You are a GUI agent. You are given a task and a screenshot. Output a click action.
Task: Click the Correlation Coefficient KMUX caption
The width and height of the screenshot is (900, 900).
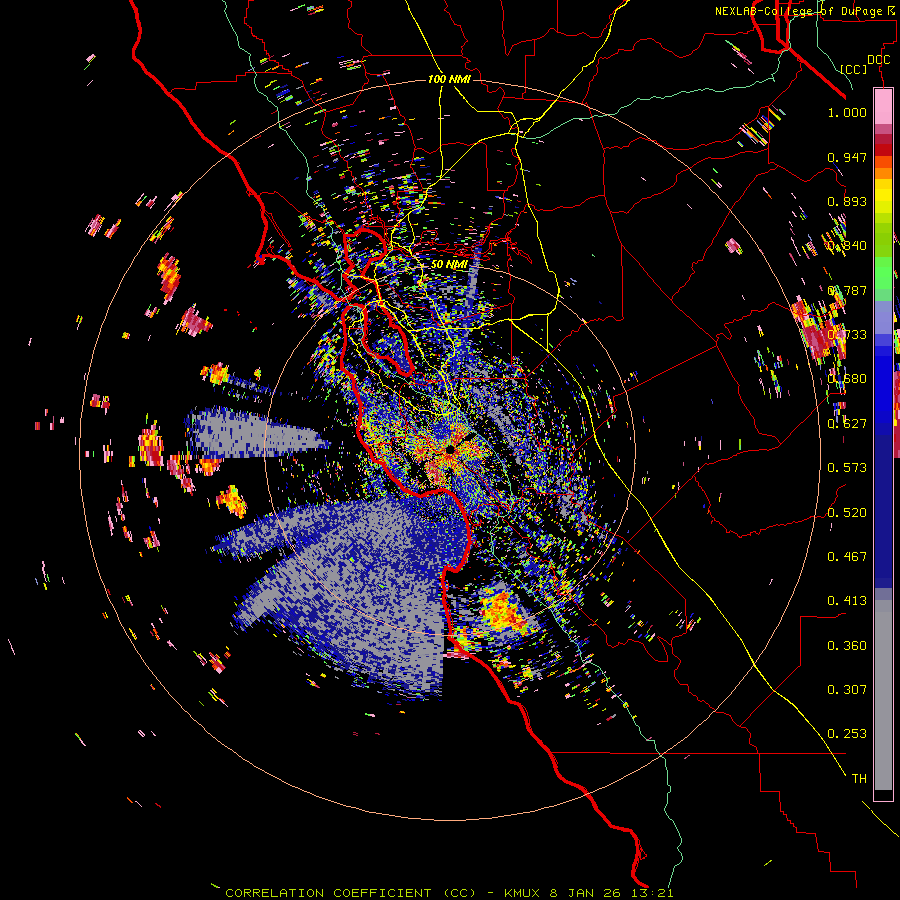coord(449,893)
